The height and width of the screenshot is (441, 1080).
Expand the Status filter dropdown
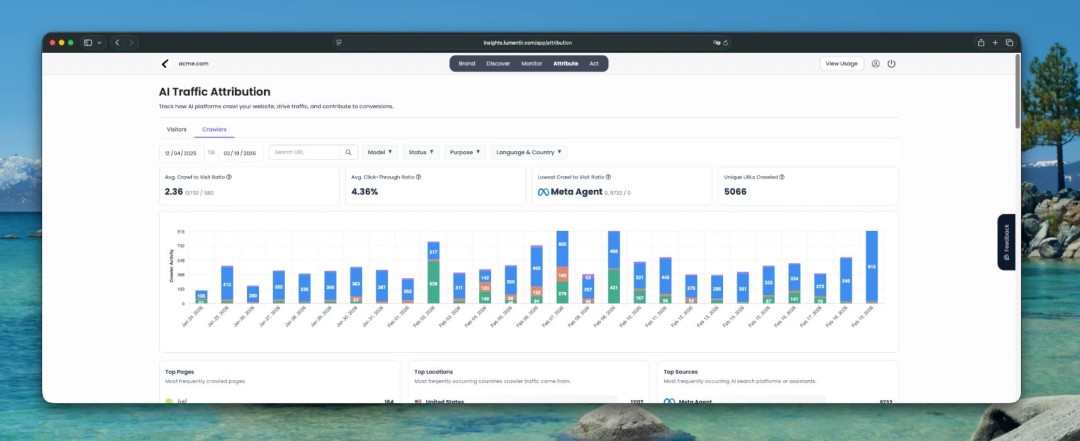pos(421,152)
